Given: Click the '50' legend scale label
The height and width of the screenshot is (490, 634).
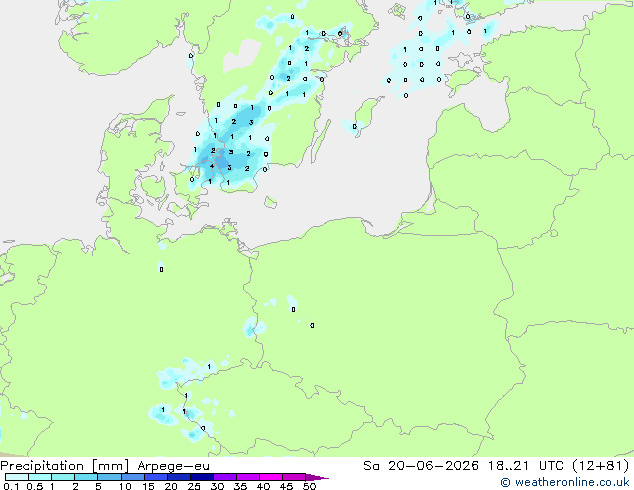Looking at the screenshot, I should click(x=309, y=486).
